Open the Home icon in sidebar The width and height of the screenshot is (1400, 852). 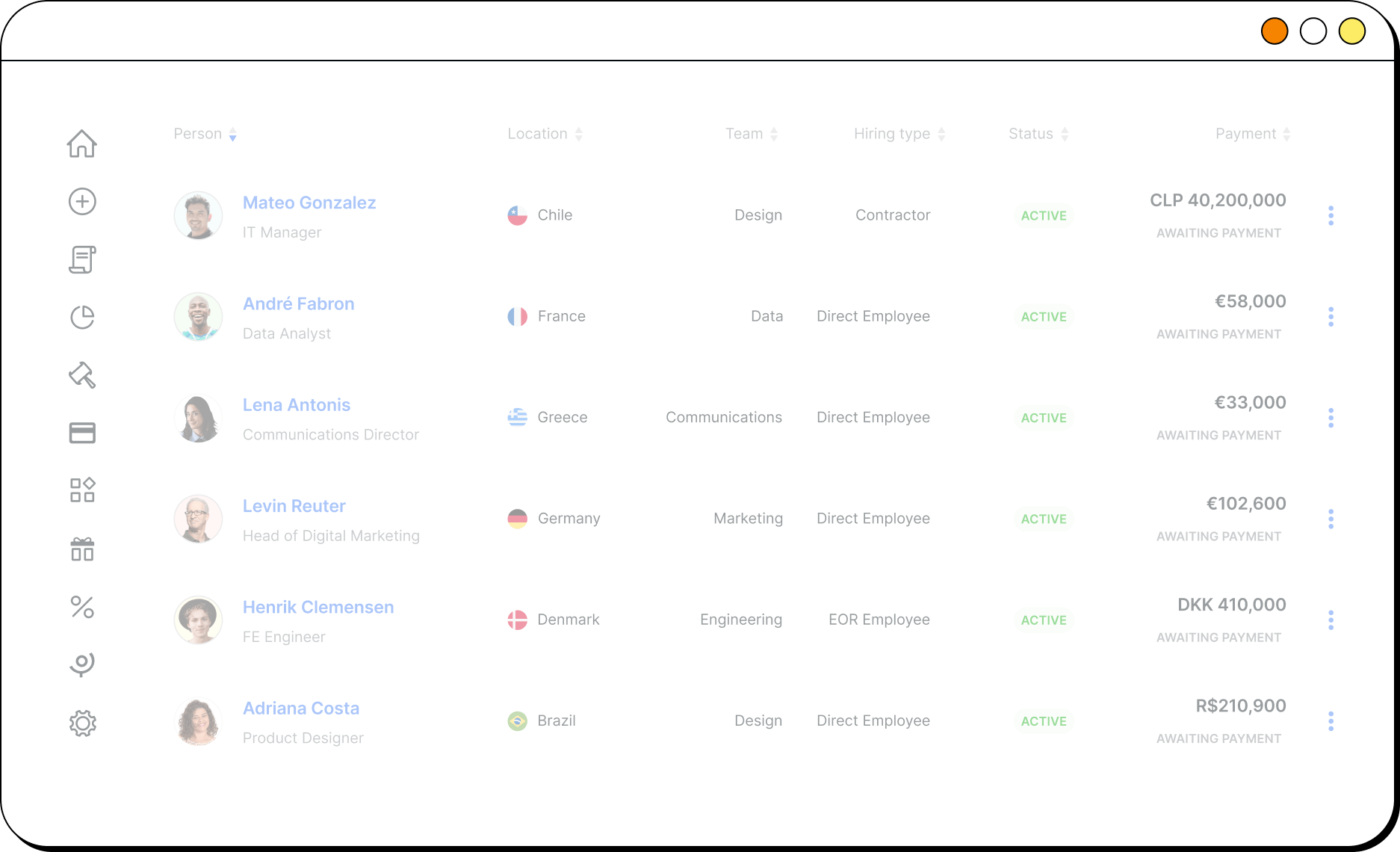click(x=82, y=143)
